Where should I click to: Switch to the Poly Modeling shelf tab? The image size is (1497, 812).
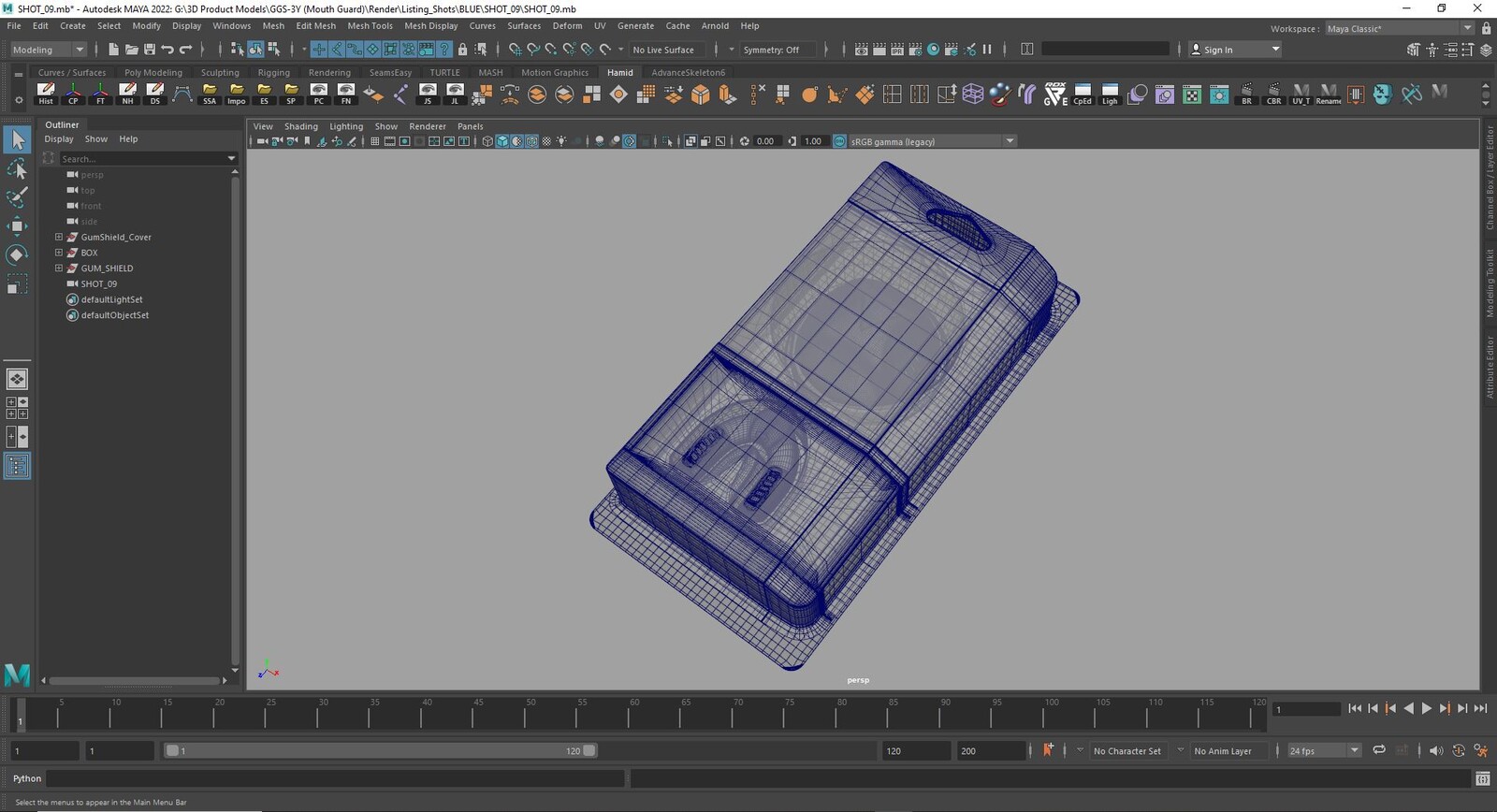point(153,72)
